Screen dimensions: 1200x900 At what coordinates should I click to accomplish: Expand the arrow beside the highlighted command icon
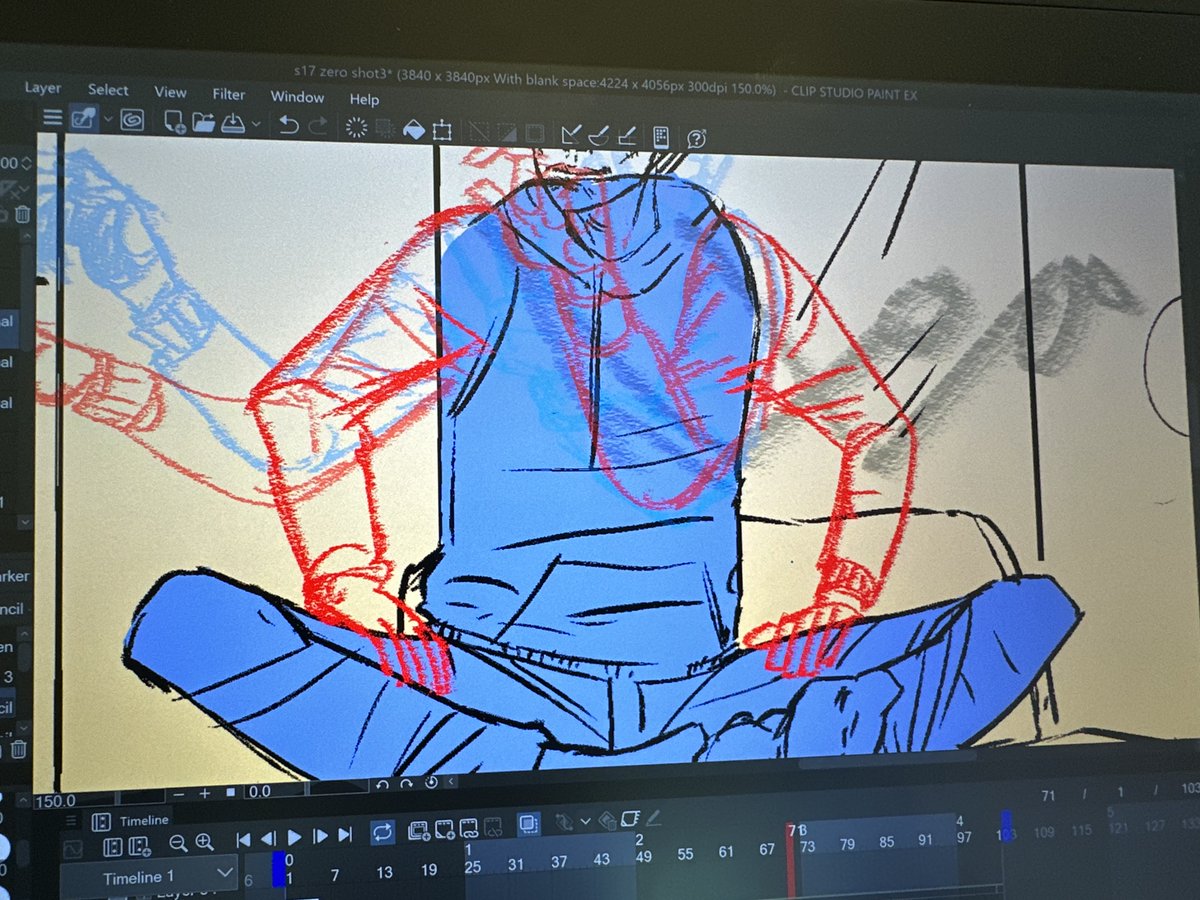pos(106,120)
